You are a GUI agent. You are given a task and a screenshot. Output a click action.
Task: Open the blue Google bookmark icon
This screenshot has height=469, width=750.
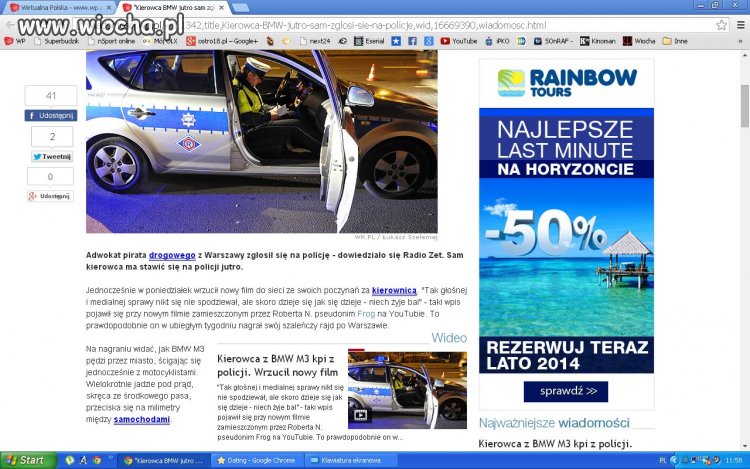coord(429,41)
